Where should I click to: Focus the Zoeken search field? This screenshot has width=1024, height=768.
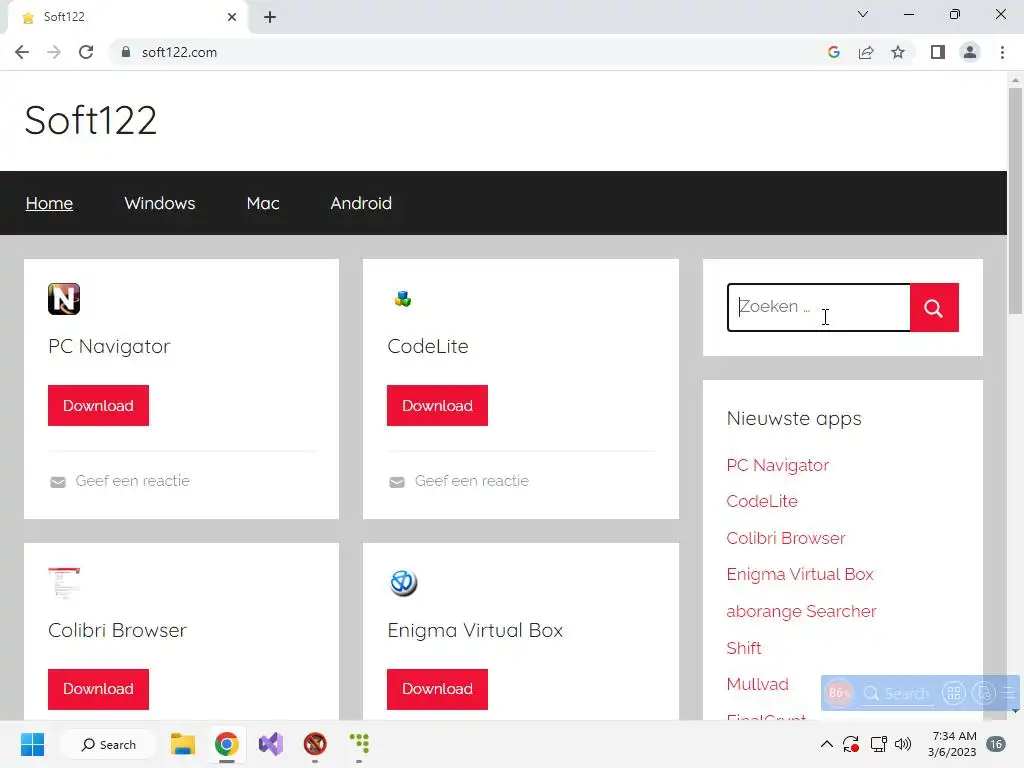point(819,308)
